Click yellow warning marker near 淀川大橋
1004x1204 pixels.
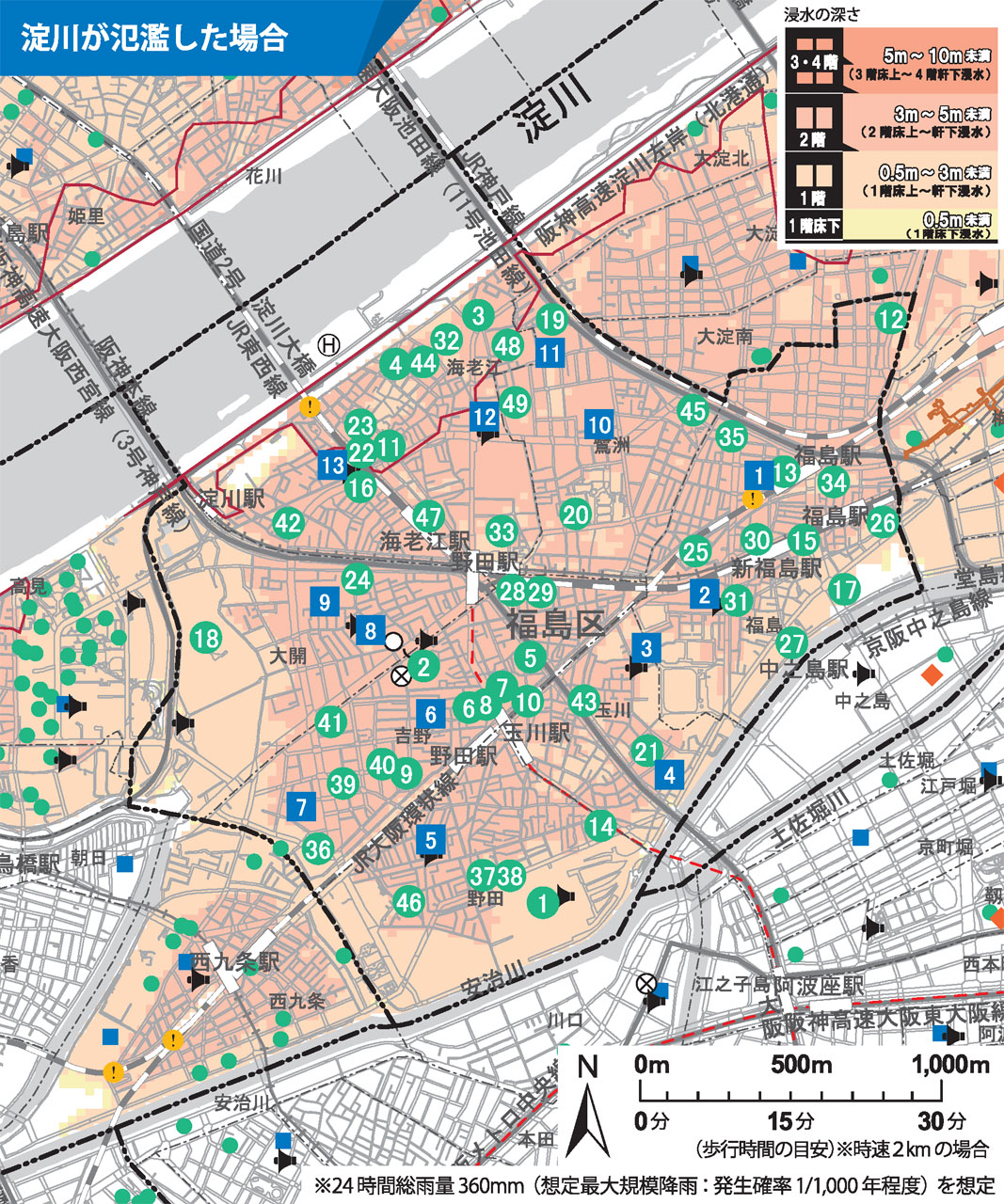[x=310, y=407]
